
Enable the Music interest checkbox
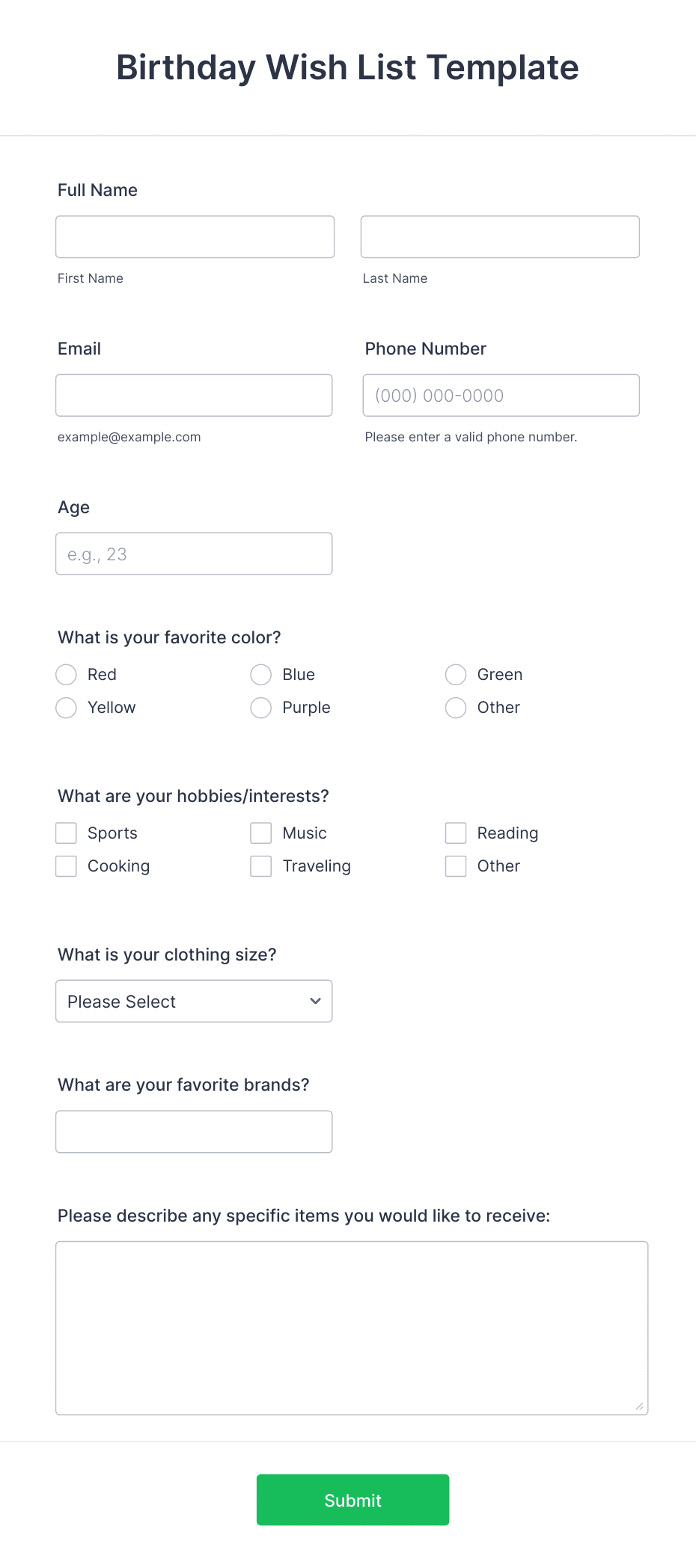pos(260,833)
